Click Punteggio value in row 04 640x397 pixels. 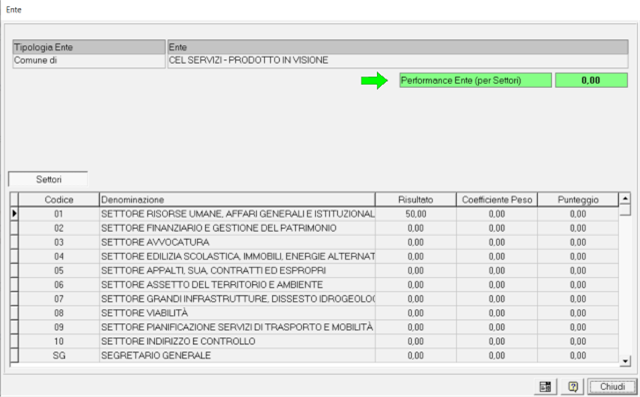(x=578, y=256)
